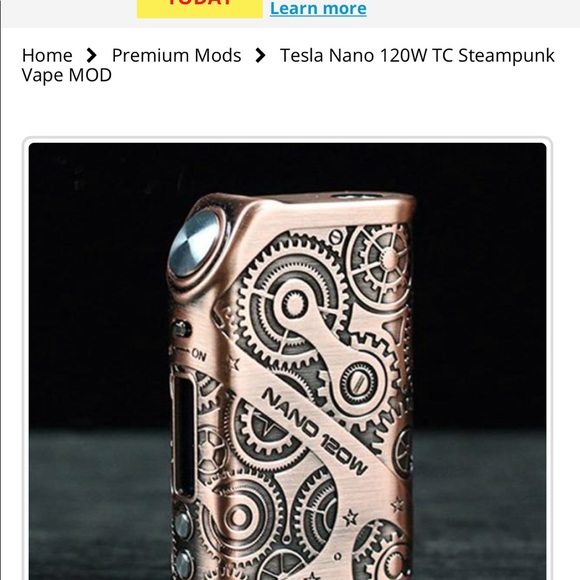Open the Premium Mods breadcrumb category
Viewport: 580px width, 580px height.
(176, 55)
